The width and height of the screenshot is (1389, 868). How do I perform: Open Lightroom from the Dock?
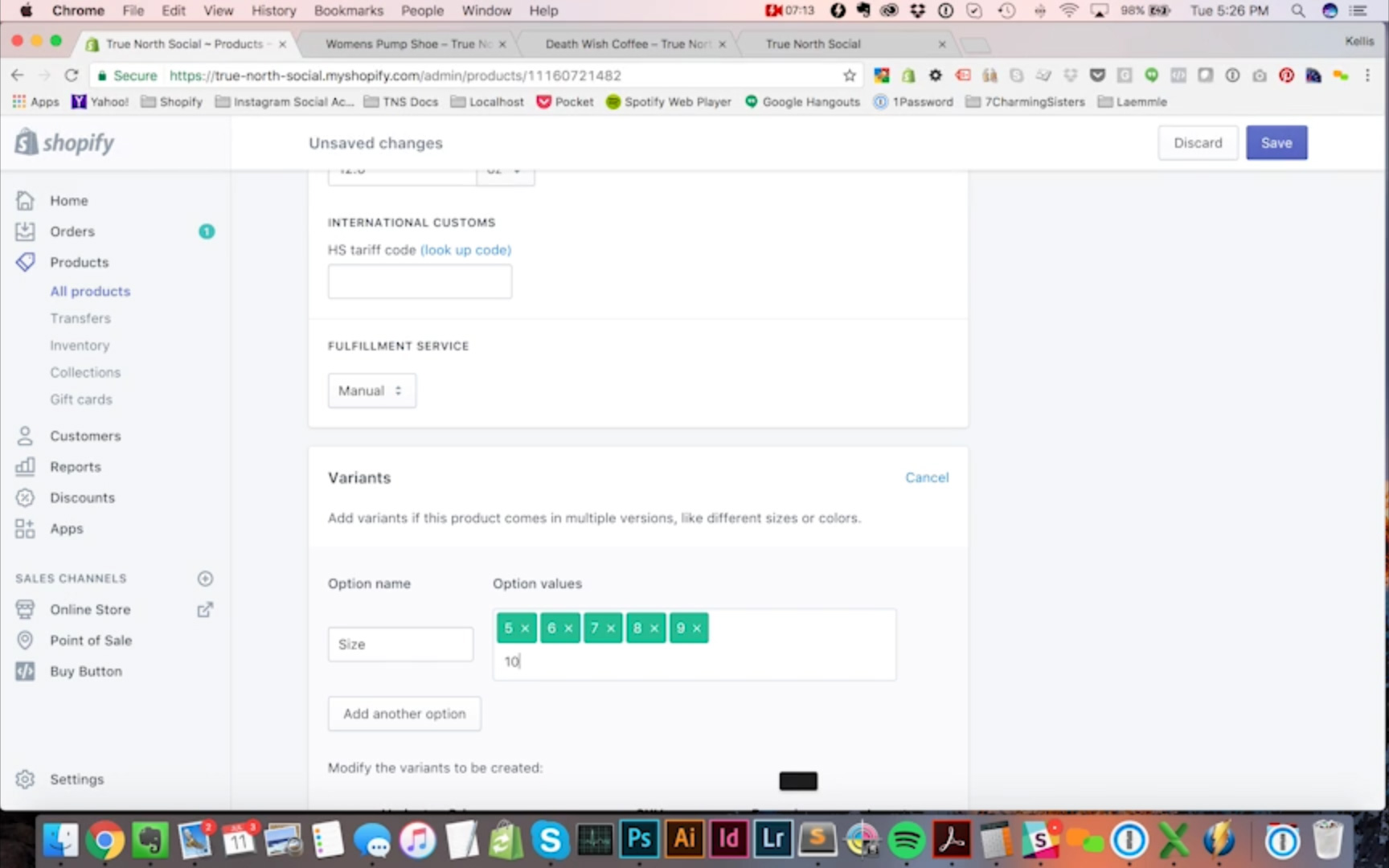click(773, 839)
